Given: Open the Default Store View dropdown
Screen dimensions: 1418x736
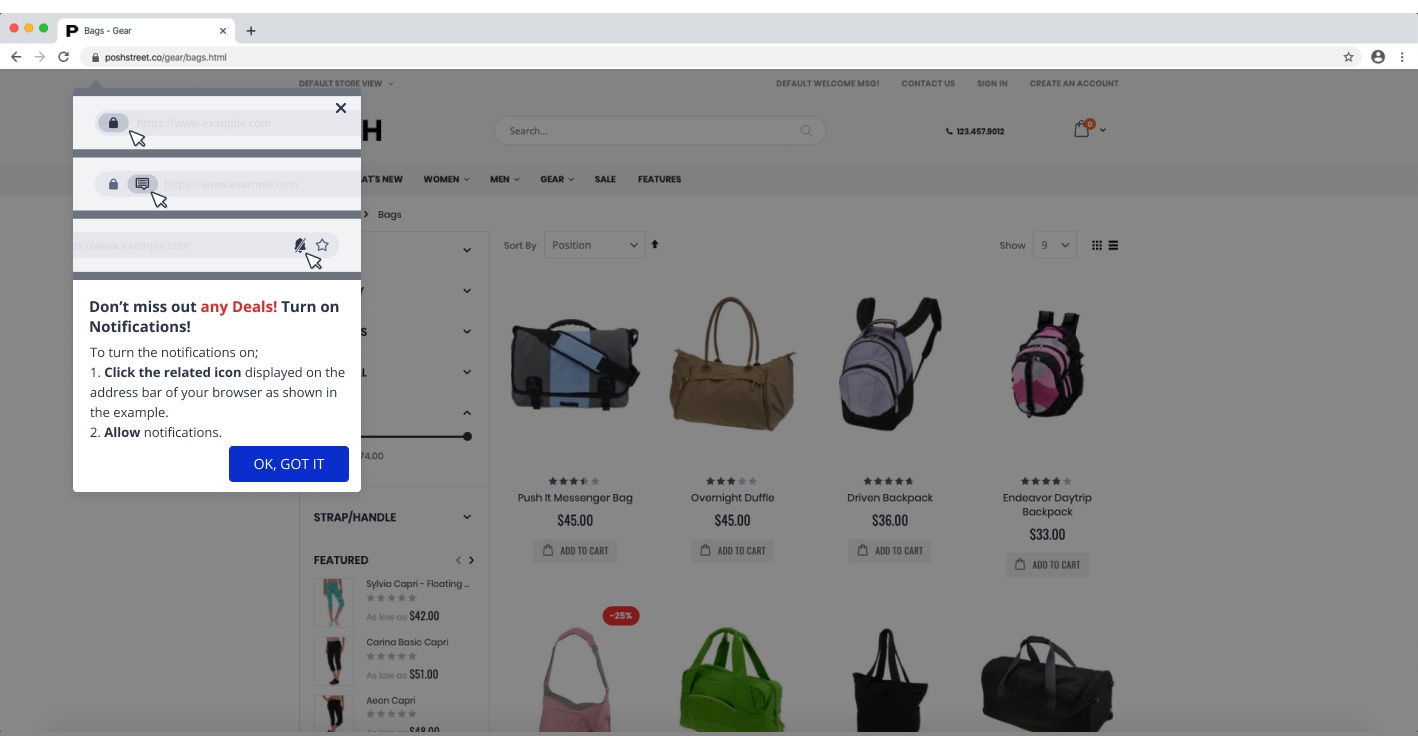Looking at the screenshot, I should coord(346,83).
